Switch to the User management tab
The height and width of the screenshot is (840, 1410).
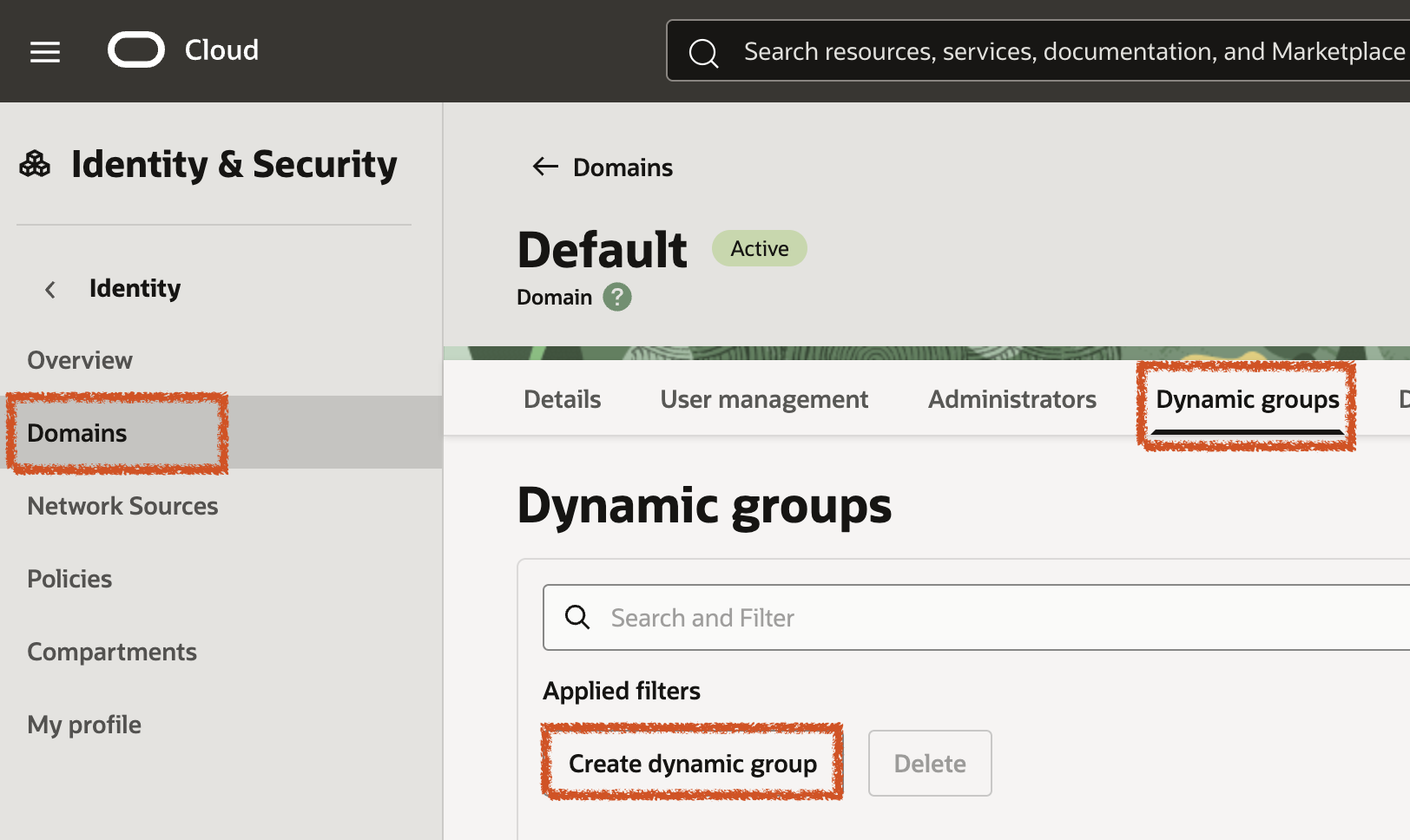point(763,399)
